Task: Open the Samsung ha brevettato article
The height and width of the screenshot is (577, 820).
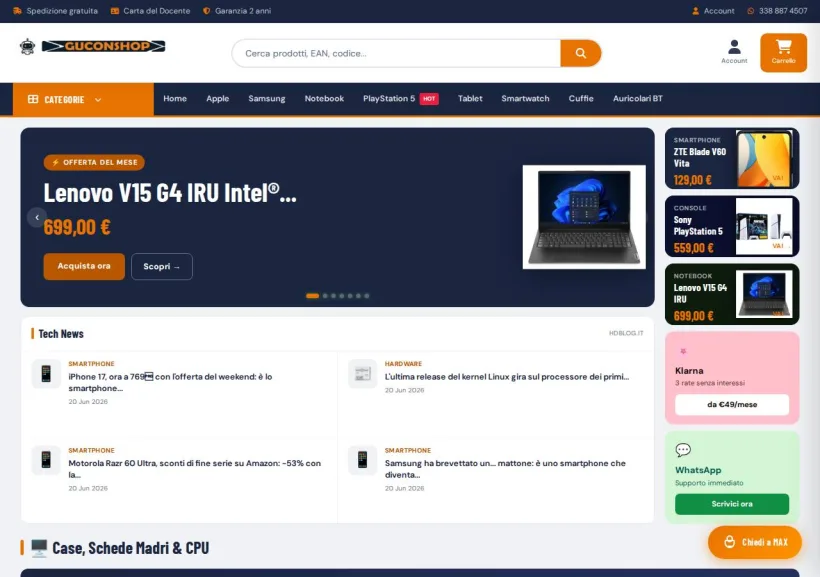Action: pos(505,469)
